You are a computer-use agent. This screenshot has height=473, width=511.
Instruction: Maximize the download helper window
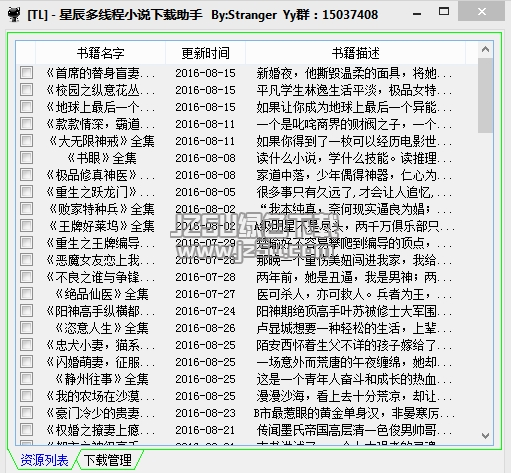(x=444, y=12)
